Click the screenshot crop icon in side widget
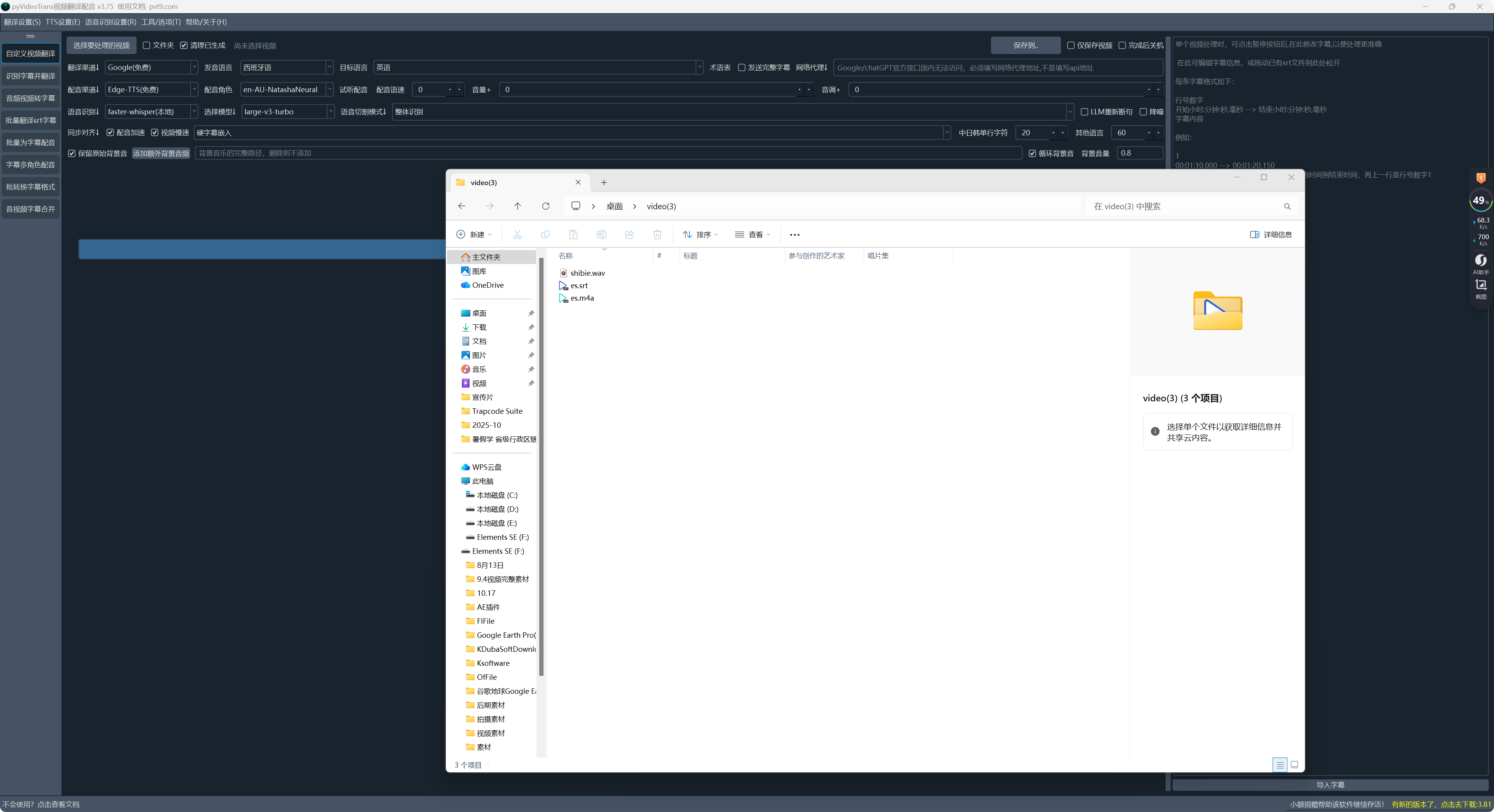 1481,285
